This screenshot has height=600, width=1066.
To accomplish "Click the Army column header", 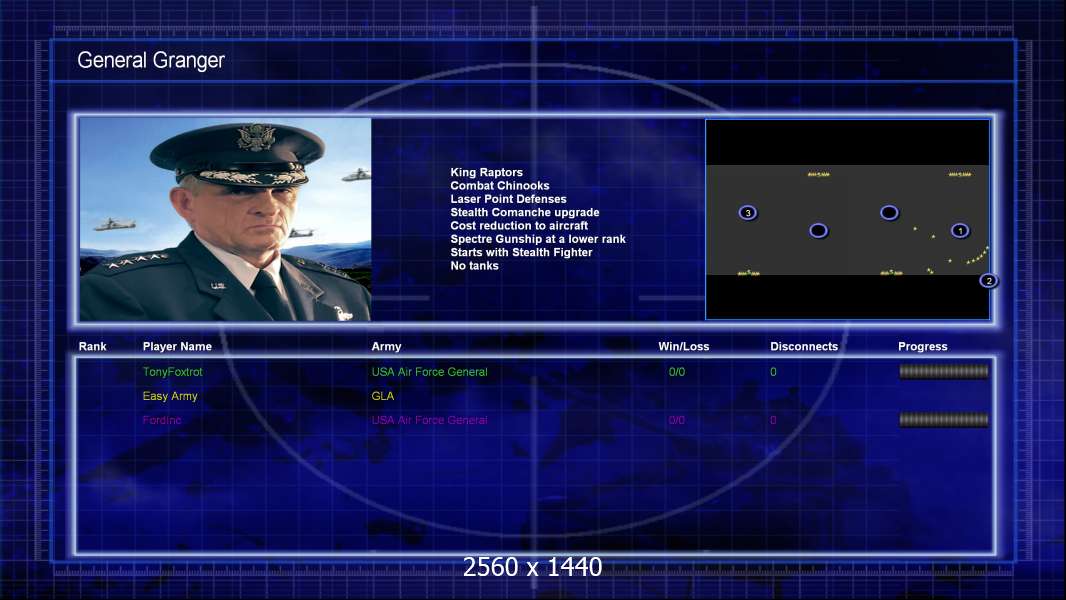I will click(x=386, y=347).
